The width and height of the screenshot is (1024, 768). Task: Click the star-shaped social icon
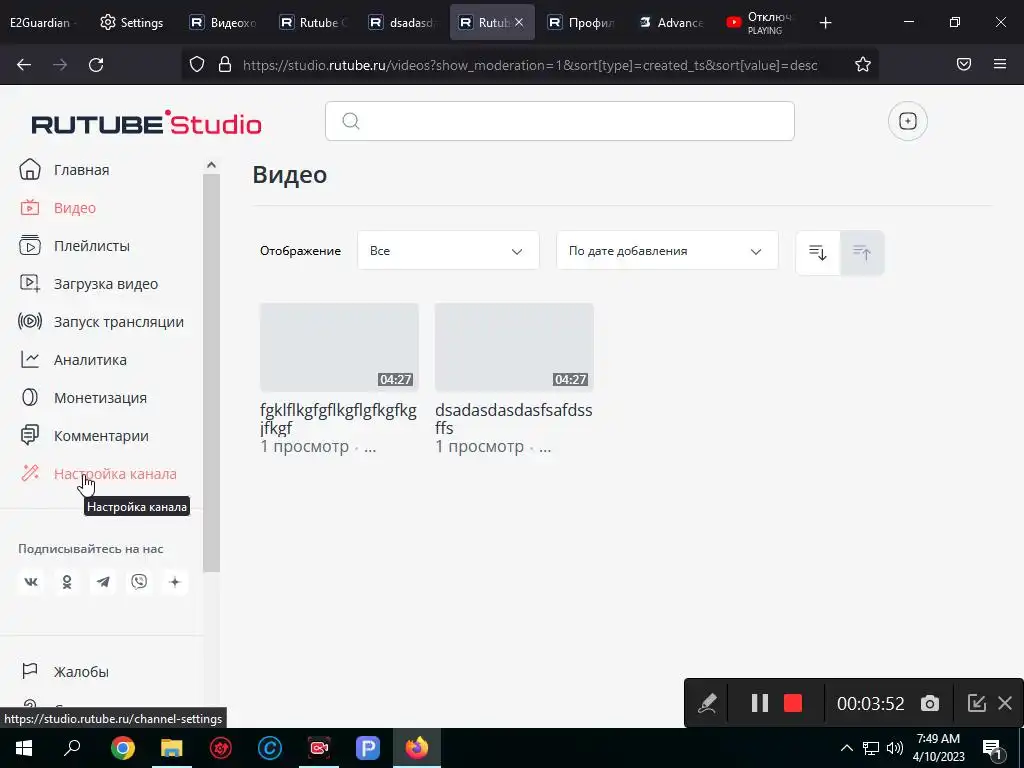click(174, 581)
